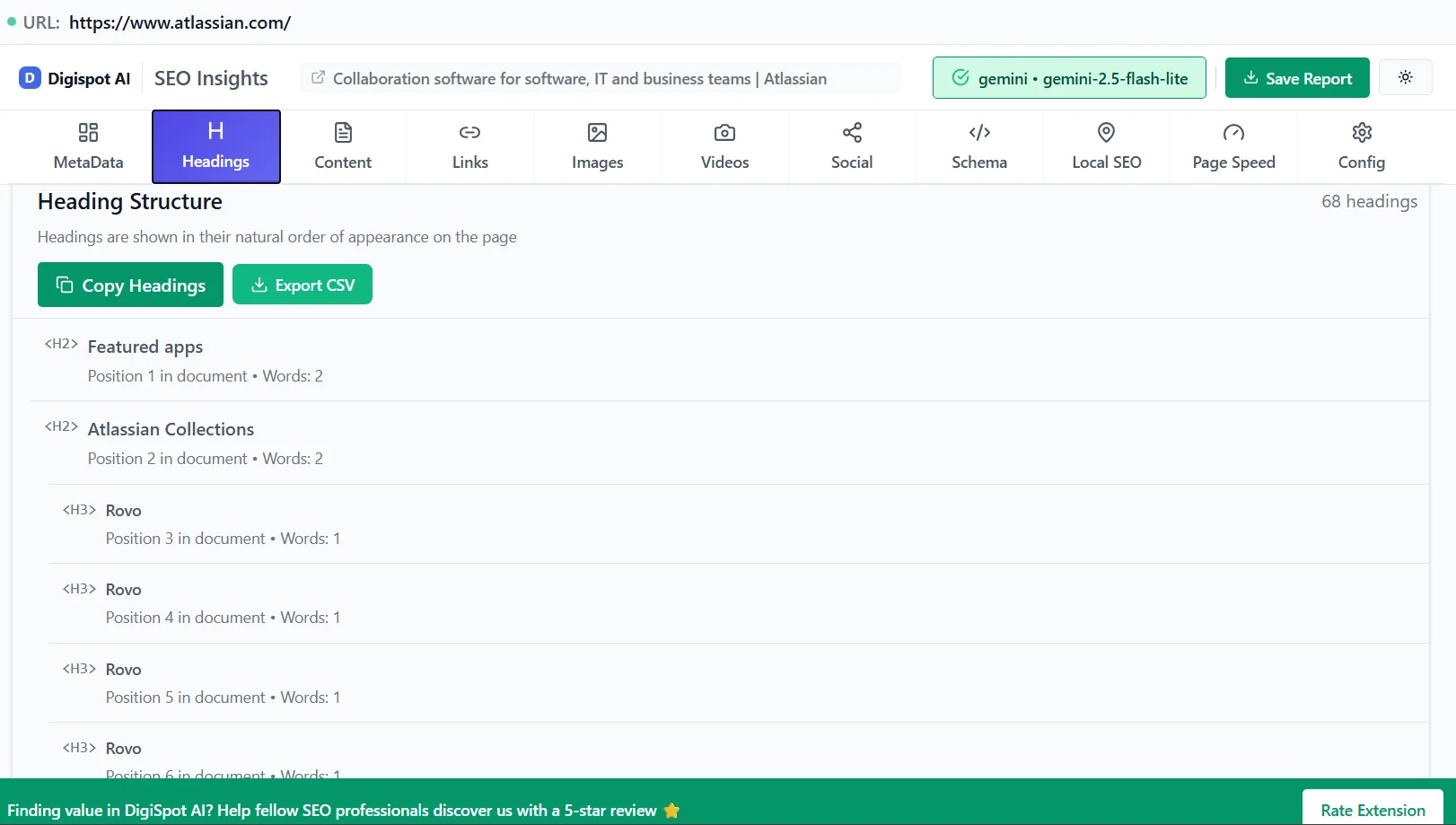Open the Videos tab camera icon
This screenshot has width=1456, height=825.
tap(724, 133)
